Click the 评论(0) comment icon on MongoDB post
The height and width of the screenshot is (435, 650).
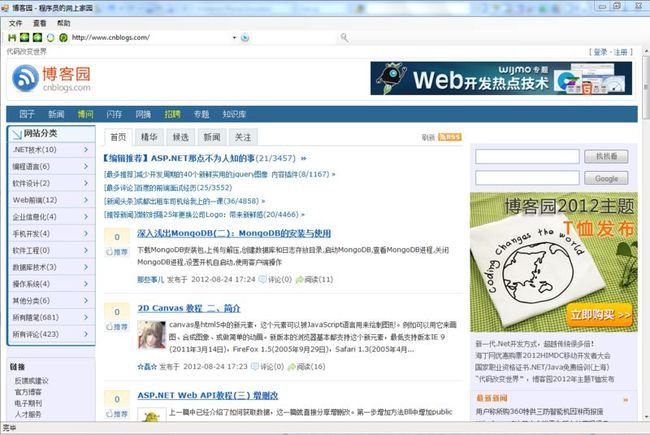pos(262,279)
